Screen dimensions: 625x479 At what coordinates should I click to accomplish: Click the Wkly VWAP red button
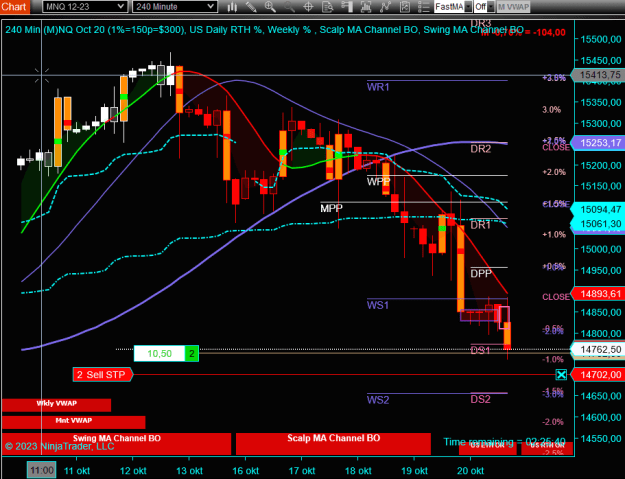point(56,405)
